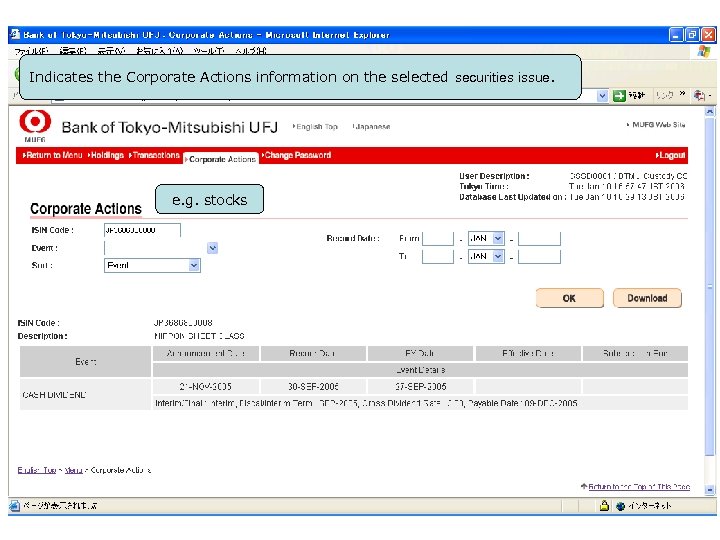The width and height of the screenshot is (720, 540).
Task: Click the Logout link
Action: pyautogui.click(x=670, y=155)
